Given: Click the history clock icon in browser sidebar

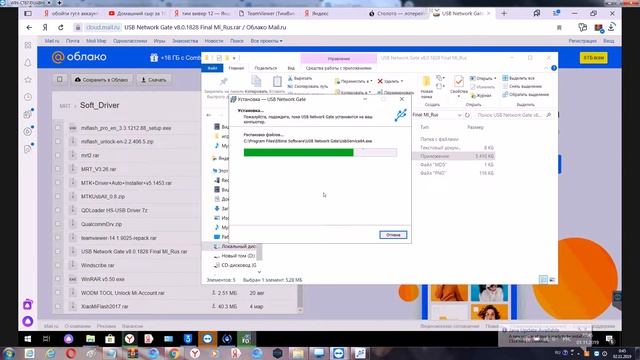Looking at the screenshot, I should pos(28,97).
